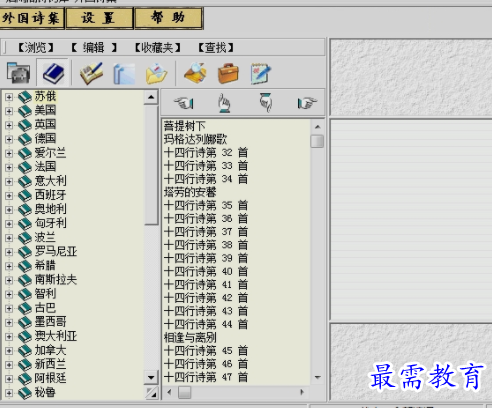Click the hand pointing up icon
Screen dimensions: 492x408
pyautogui.click(x=224, y=102)
